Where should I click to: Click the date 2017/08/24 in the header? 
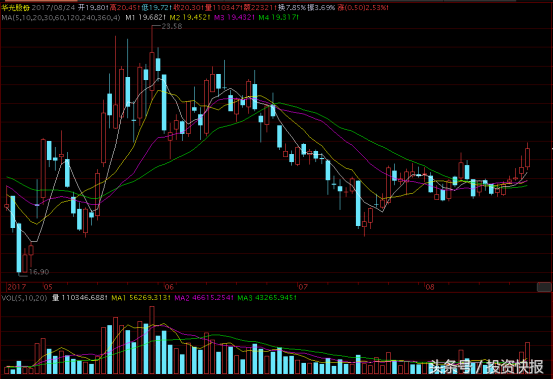point(53,7)
